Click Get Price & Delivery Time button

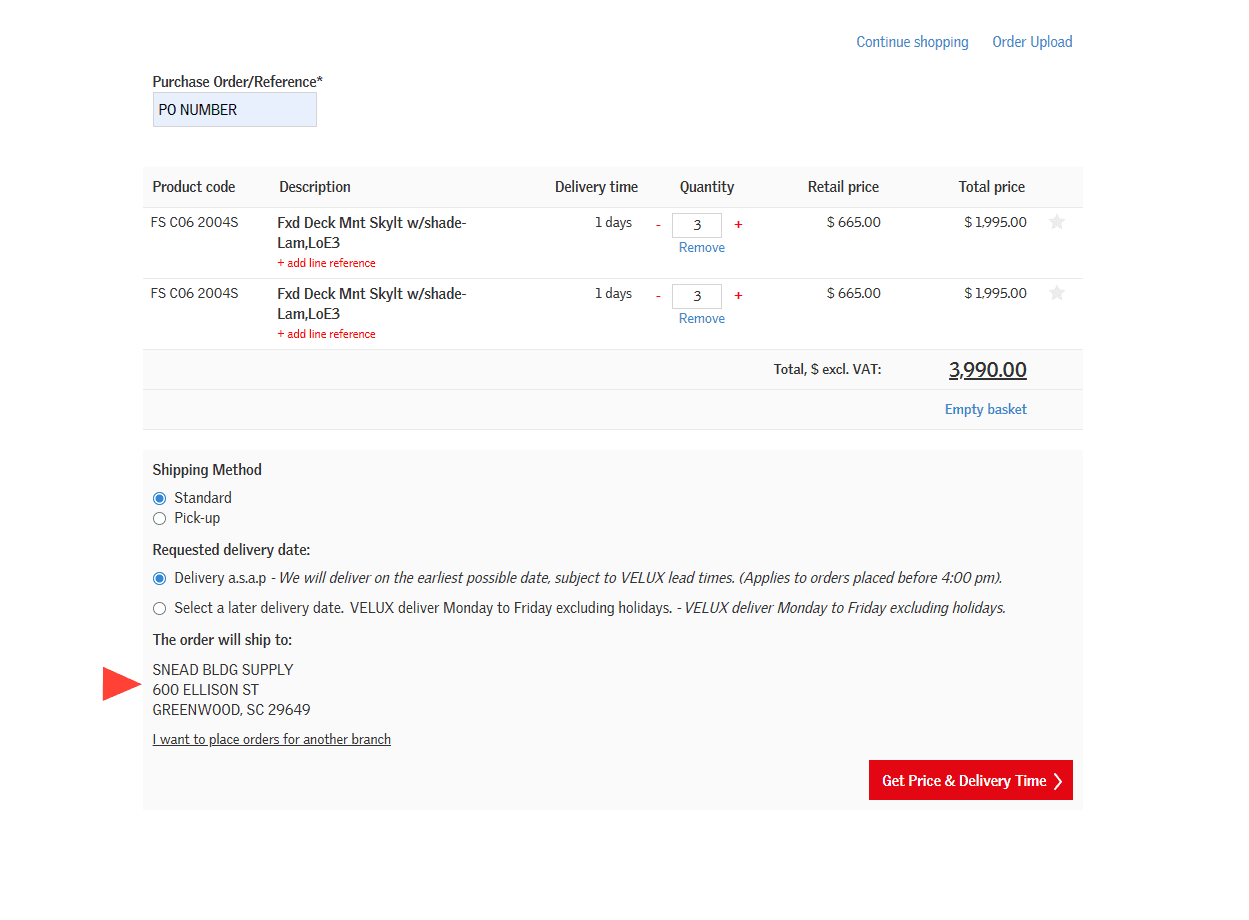click(x=971, y=780)
